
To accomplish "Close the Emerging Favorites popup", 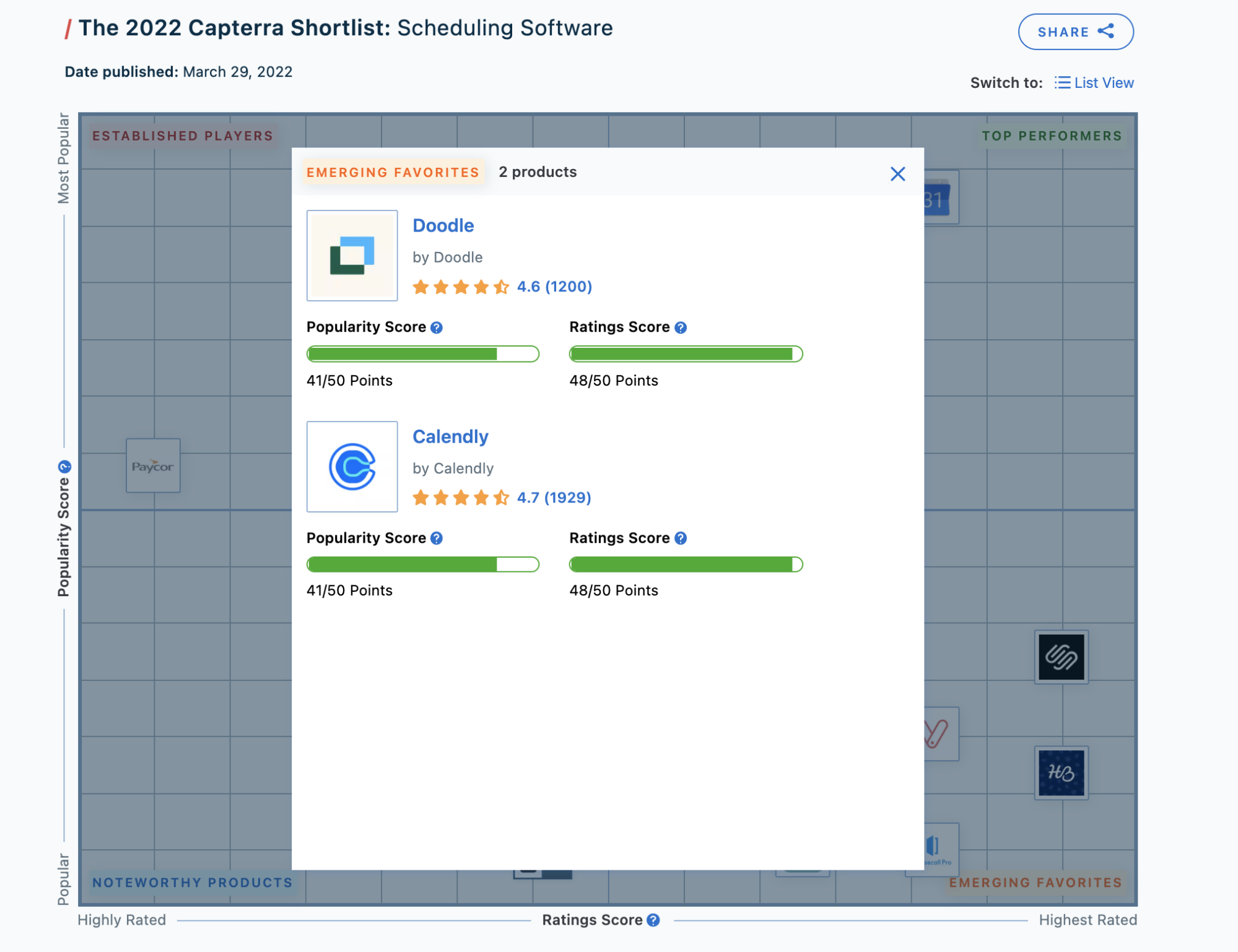I will point(898,174).
